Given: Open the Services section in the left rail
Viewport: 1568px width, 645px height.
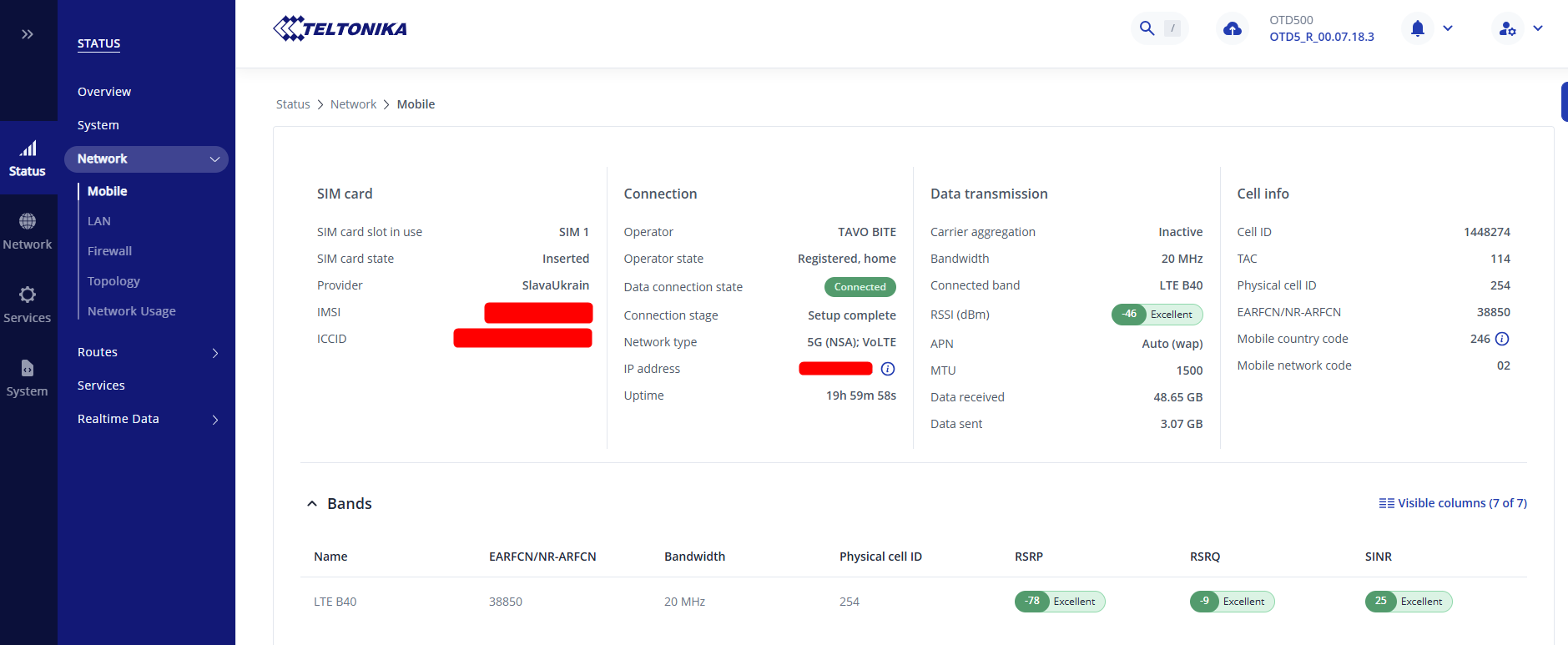Looking at the screenshot, I should pyautogui.click(x=28, y=305).
